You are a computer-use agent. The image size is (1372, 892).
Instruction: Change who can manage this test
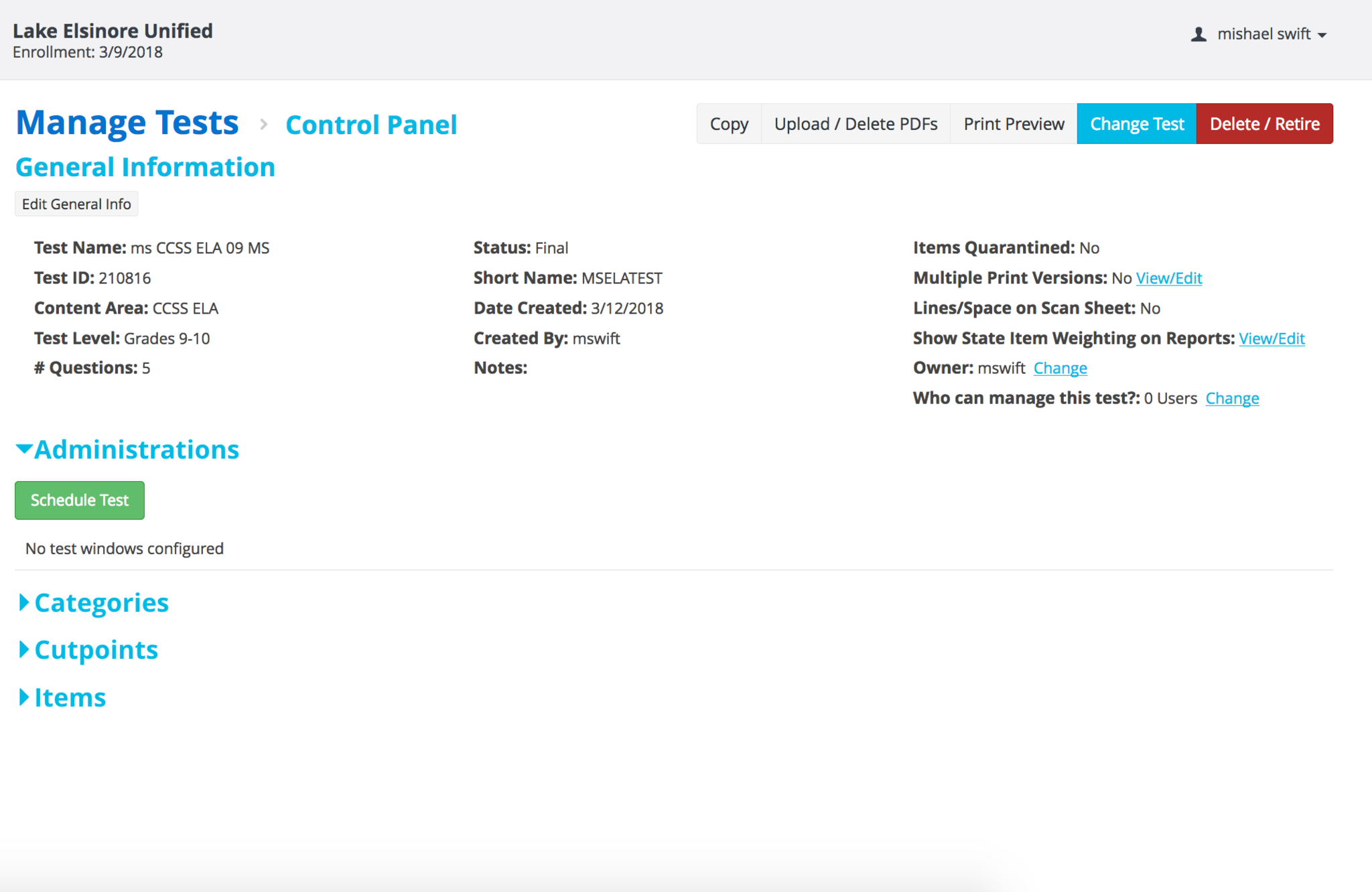(1231, 398)
